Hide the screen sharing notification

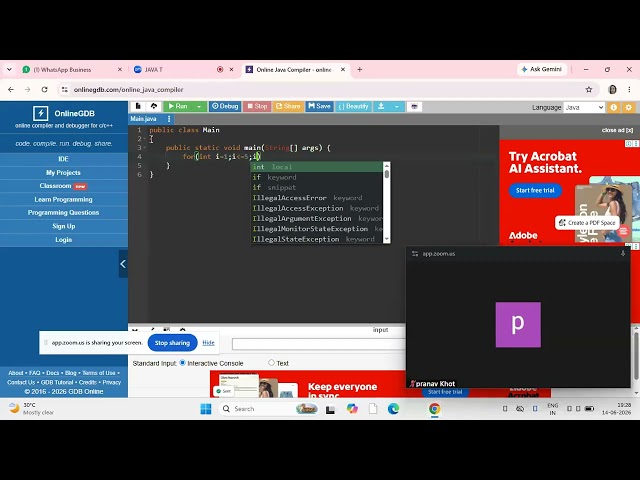click(208, 343)
